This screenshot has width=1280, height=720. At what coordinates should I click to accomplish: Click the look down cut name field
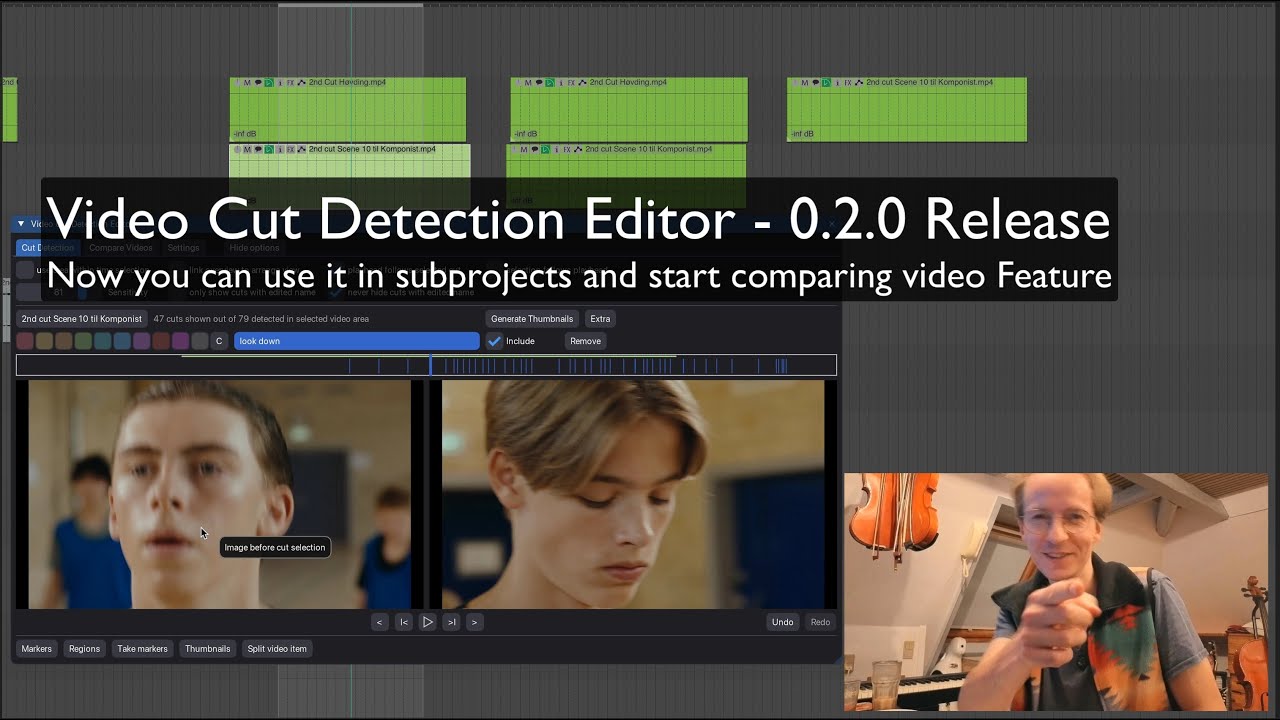[x=357, y=341]
